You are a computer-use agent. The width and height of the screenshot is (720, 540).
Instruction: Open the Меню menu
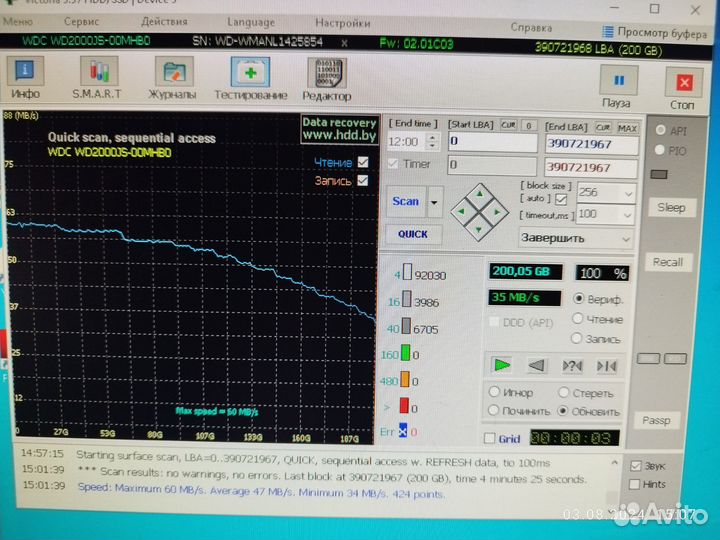17,21
